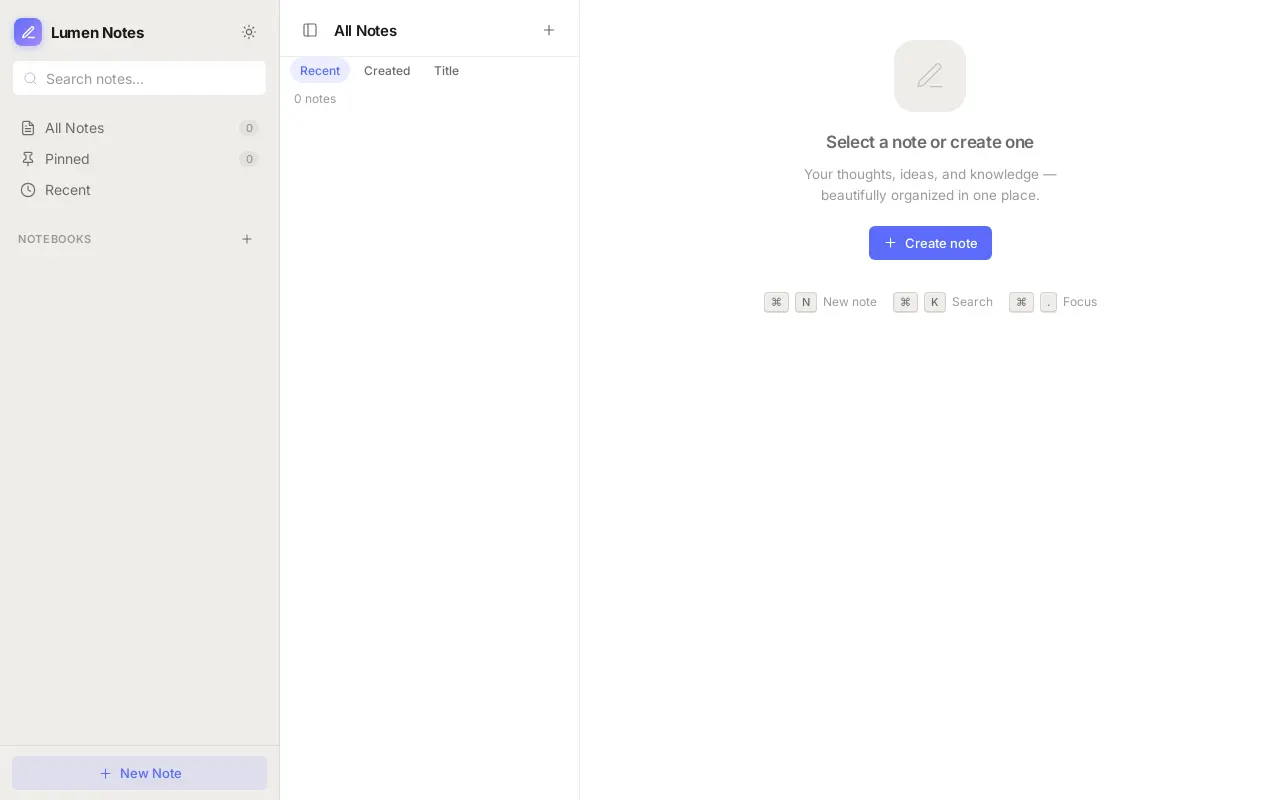
Task: Open the Pinned notes section
Action: coord(139,159)
